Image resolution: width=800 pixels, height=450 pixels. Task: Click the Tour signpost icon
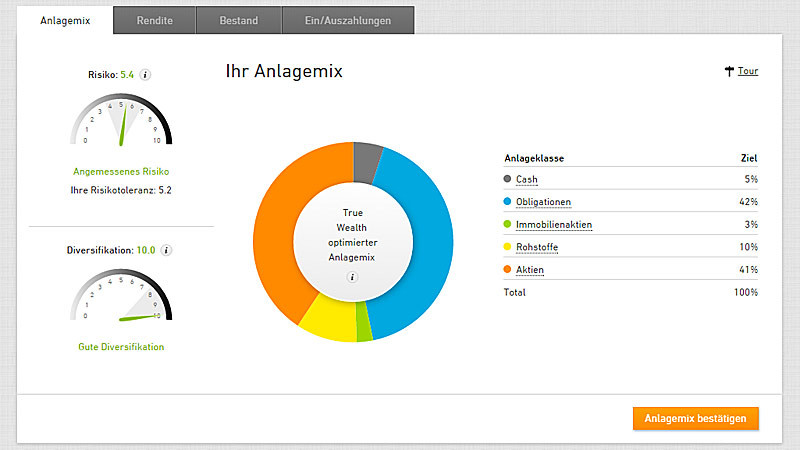pos(729,71)
